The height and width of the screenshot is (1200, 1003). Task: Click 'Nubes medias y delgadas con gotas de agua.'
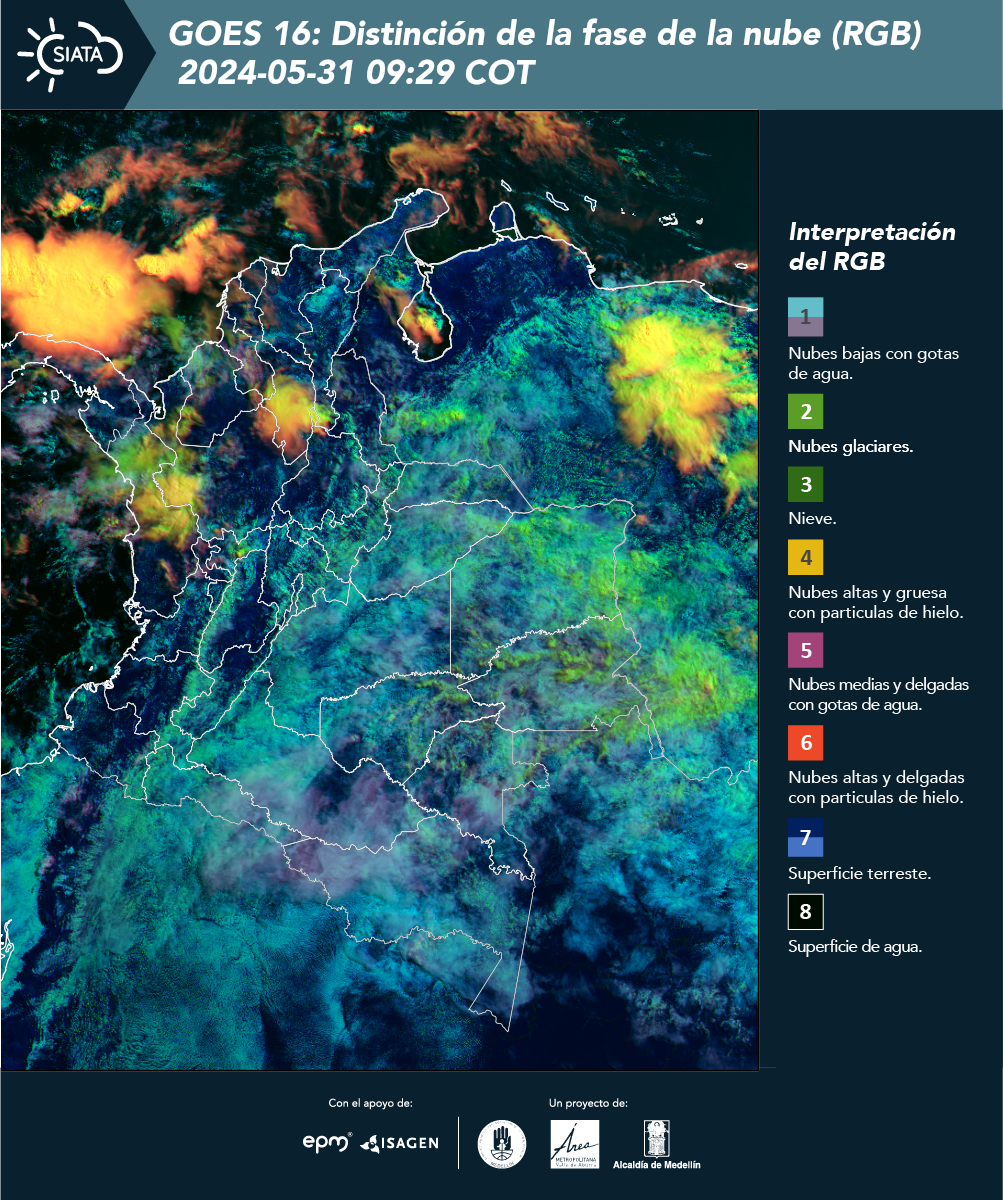(878, 695)
